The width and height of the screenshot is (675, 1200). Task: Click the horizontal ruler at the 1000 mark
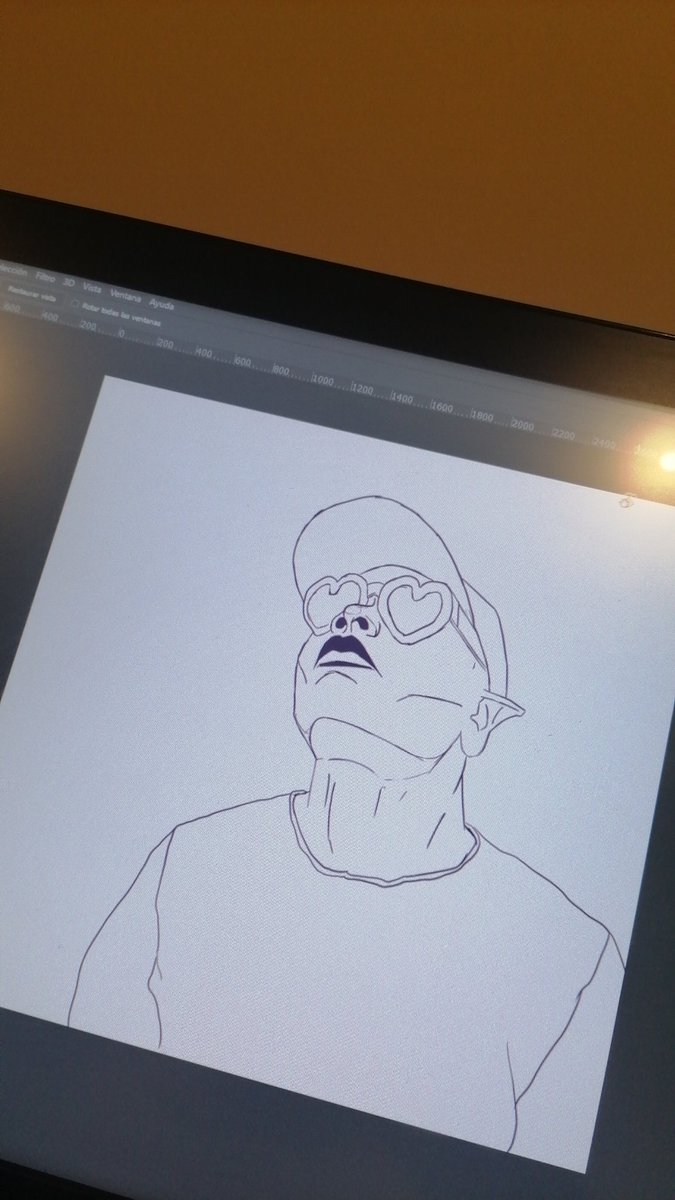[x=321, y=381]
